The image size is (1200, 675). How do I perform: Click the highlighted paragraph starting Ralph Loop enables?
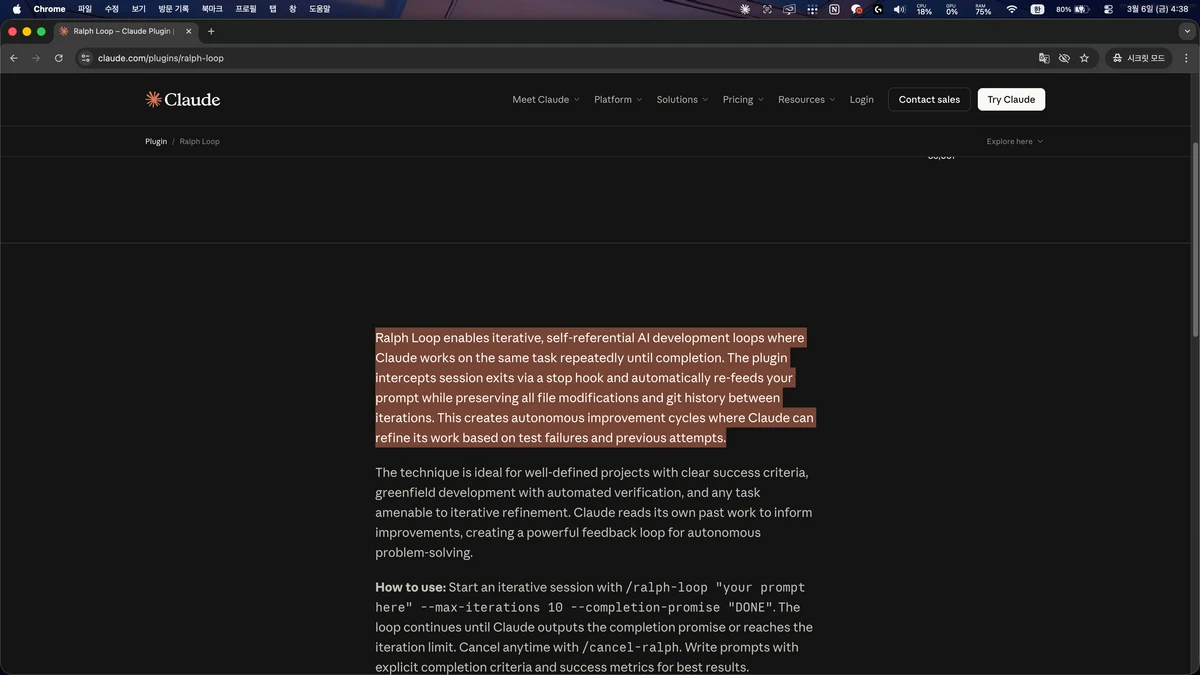(595, 388)
